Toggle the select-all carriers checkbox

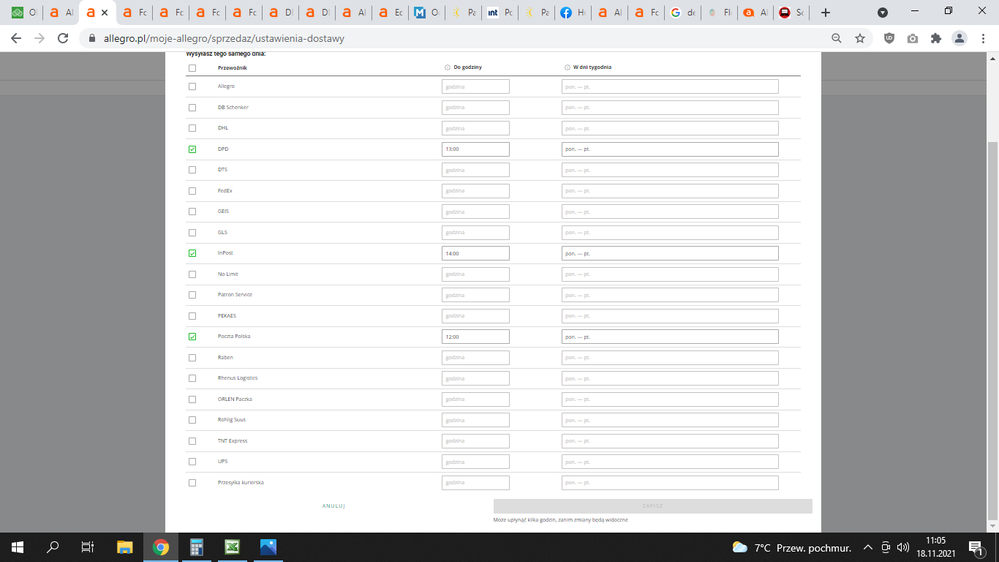pyautogui.click(x=192, y=68)
